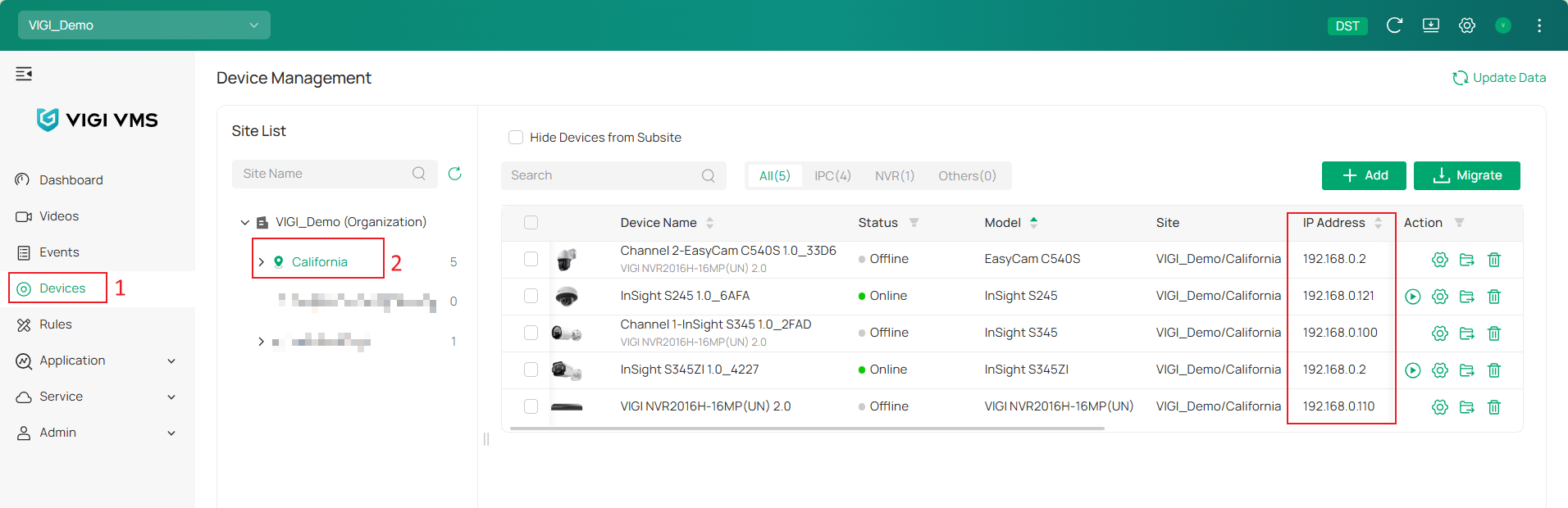Migrate the VIGI NVR2016H device icon

pos(1467,407)
